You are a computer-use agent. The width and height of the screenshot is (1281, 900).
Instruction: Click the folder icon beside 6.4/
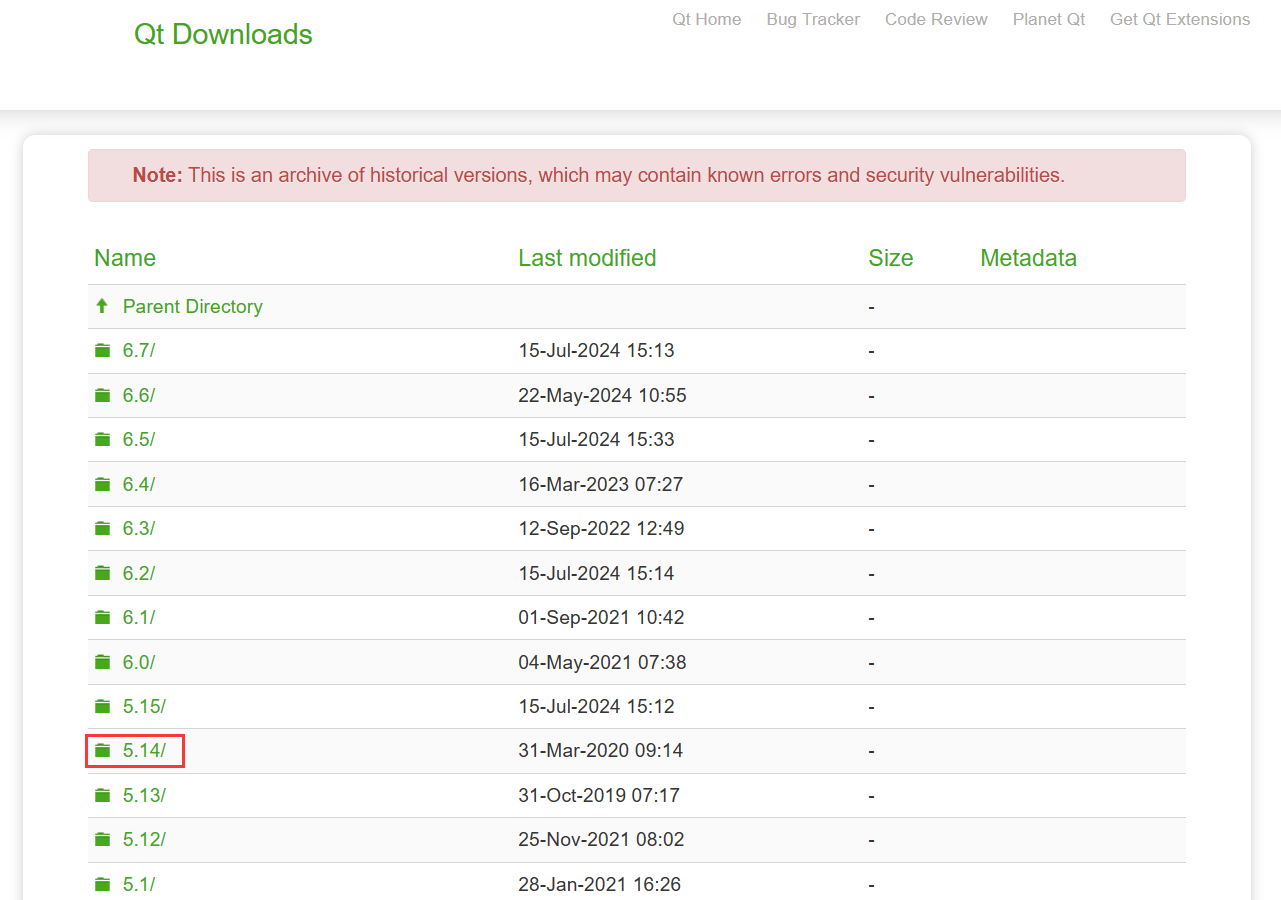pos(102,484)
